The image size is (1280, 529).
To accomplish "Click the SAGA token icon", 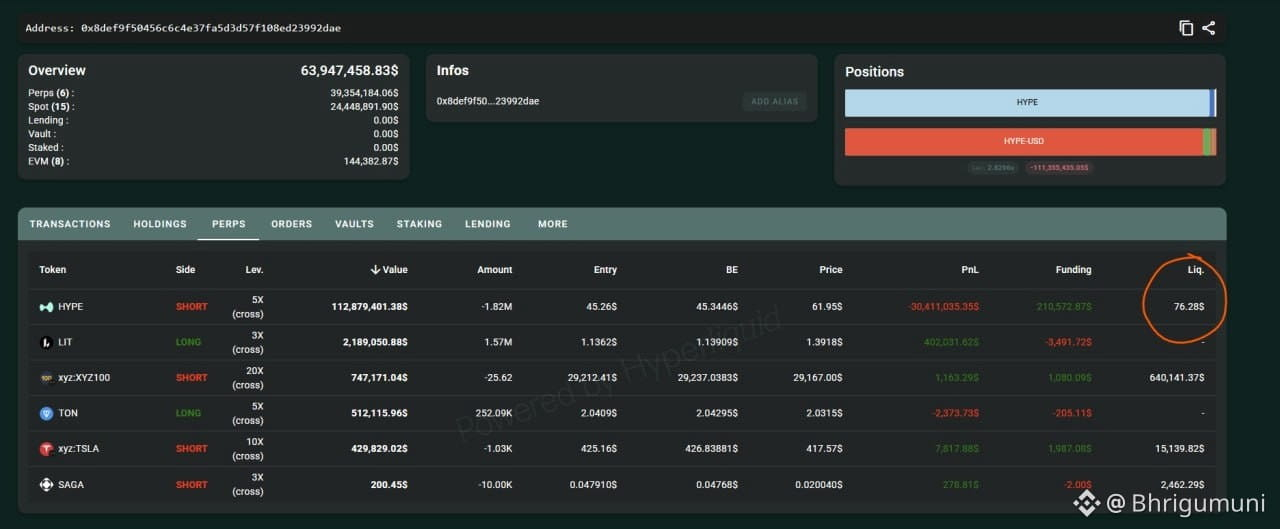I will [46, 485].
